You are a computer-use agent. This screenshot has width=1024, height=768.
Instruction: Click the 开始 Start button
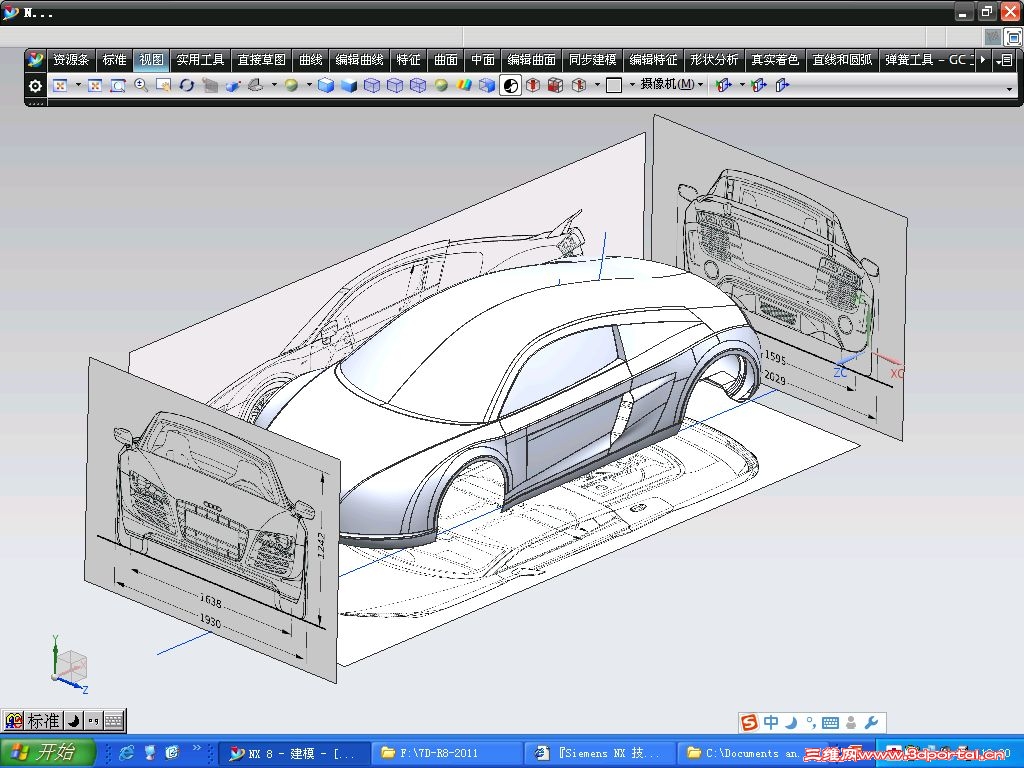(47, 753)
